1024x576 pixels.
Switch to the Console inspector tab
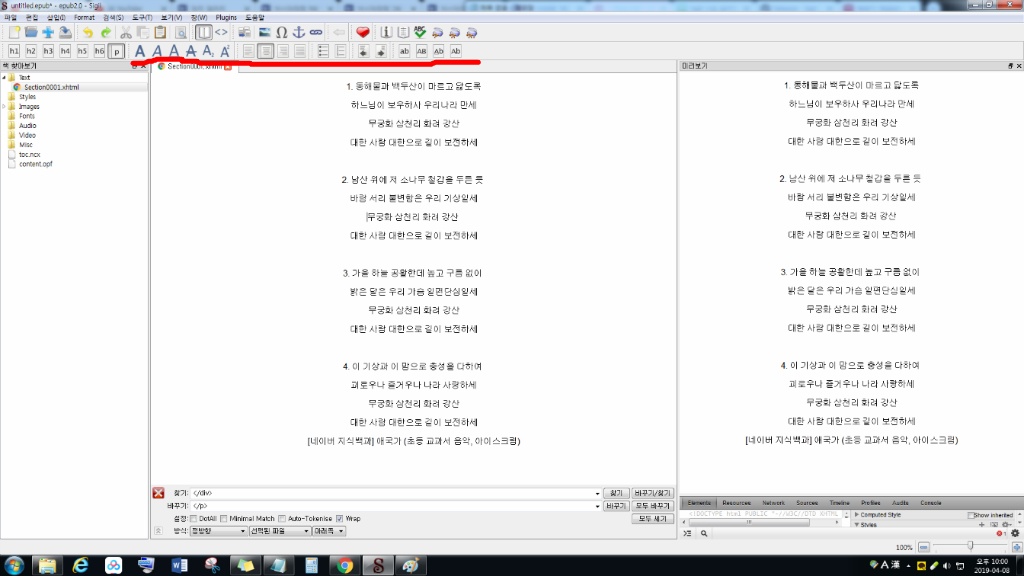point(931,503)
